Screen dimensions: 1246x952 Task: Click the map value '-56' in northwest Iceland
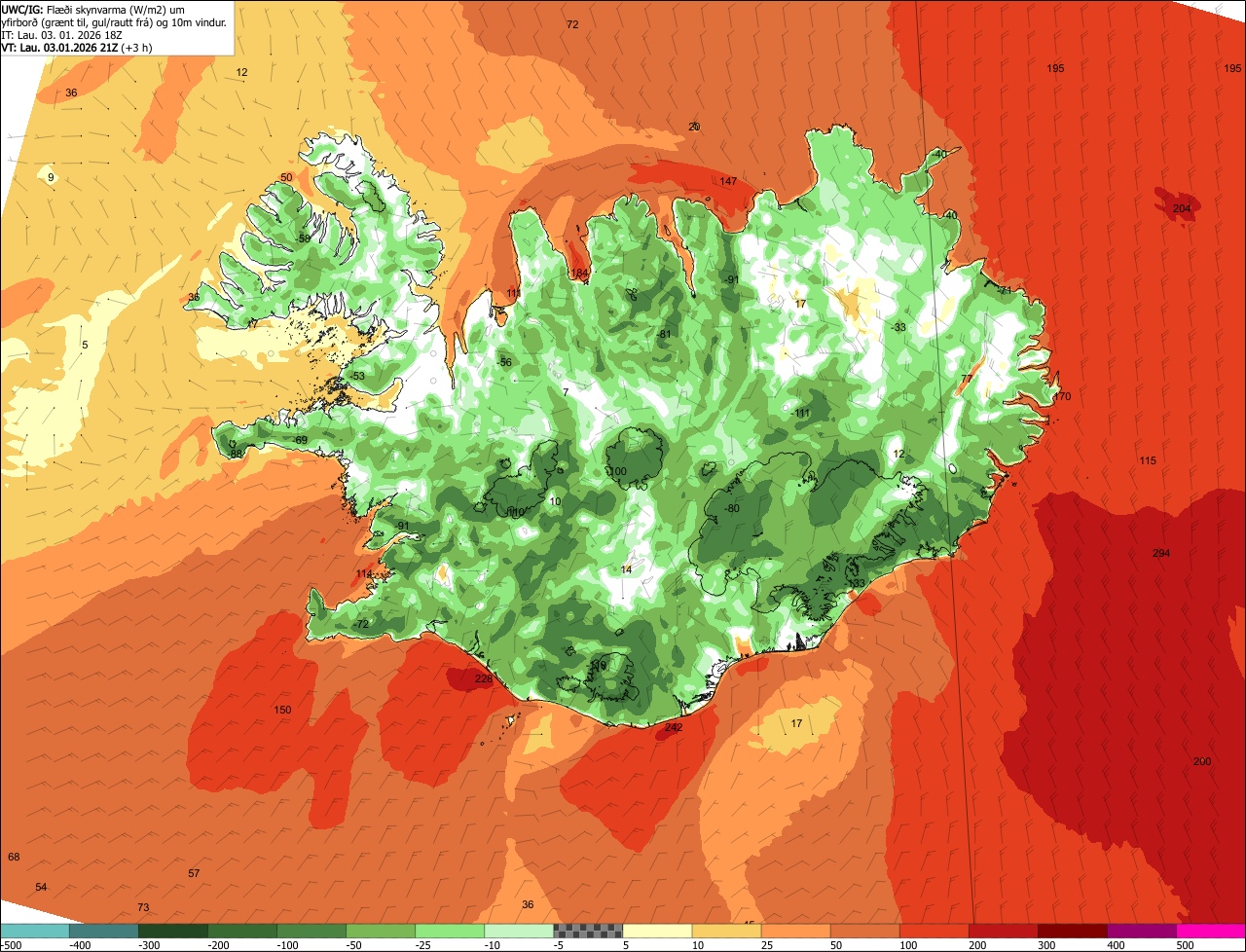(504, 363)
